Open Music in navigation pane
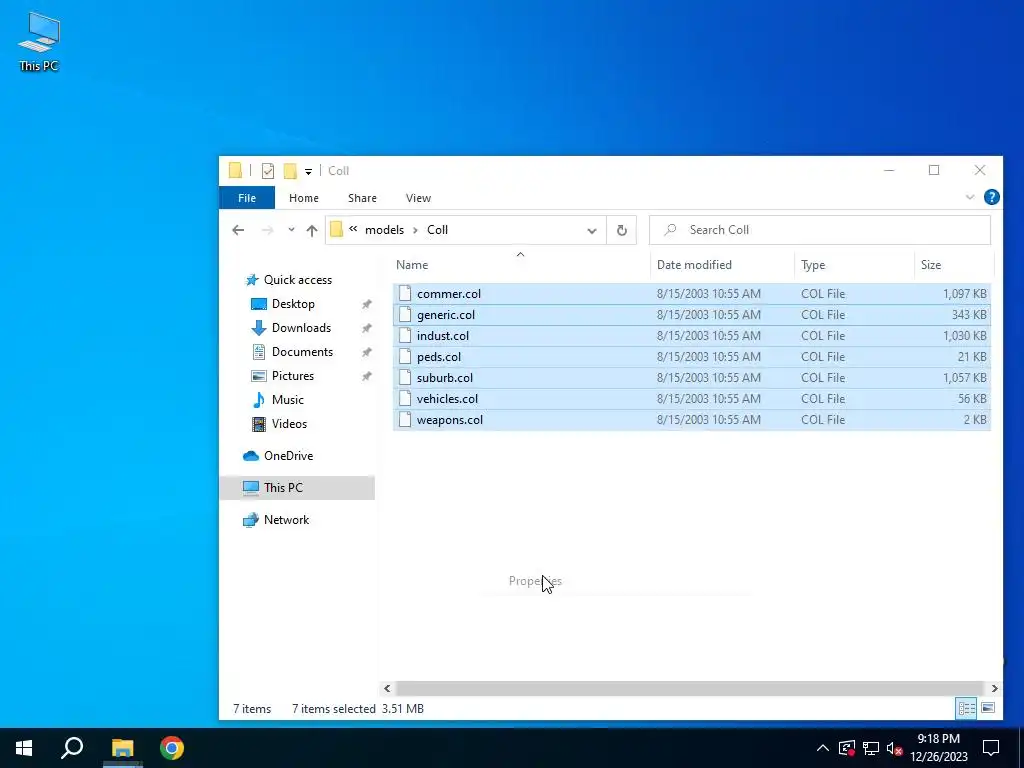 287,400
